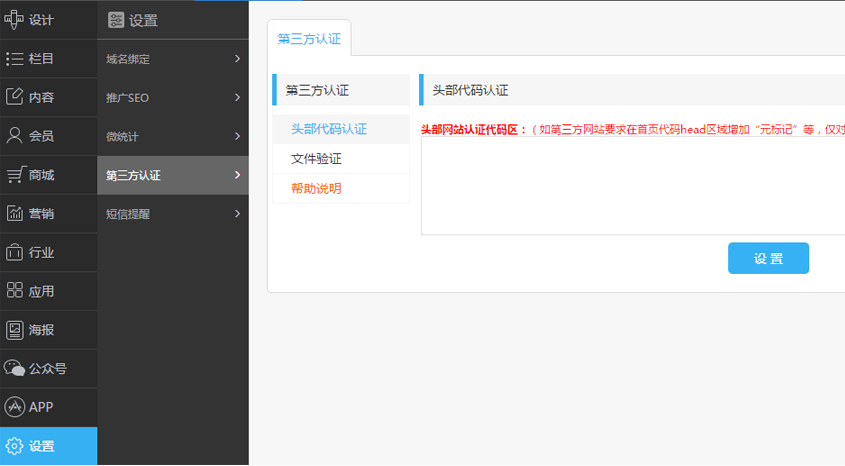Open the orange 帮助说明 link
This screenshot has width=845, height=466.
click(316, 189)
